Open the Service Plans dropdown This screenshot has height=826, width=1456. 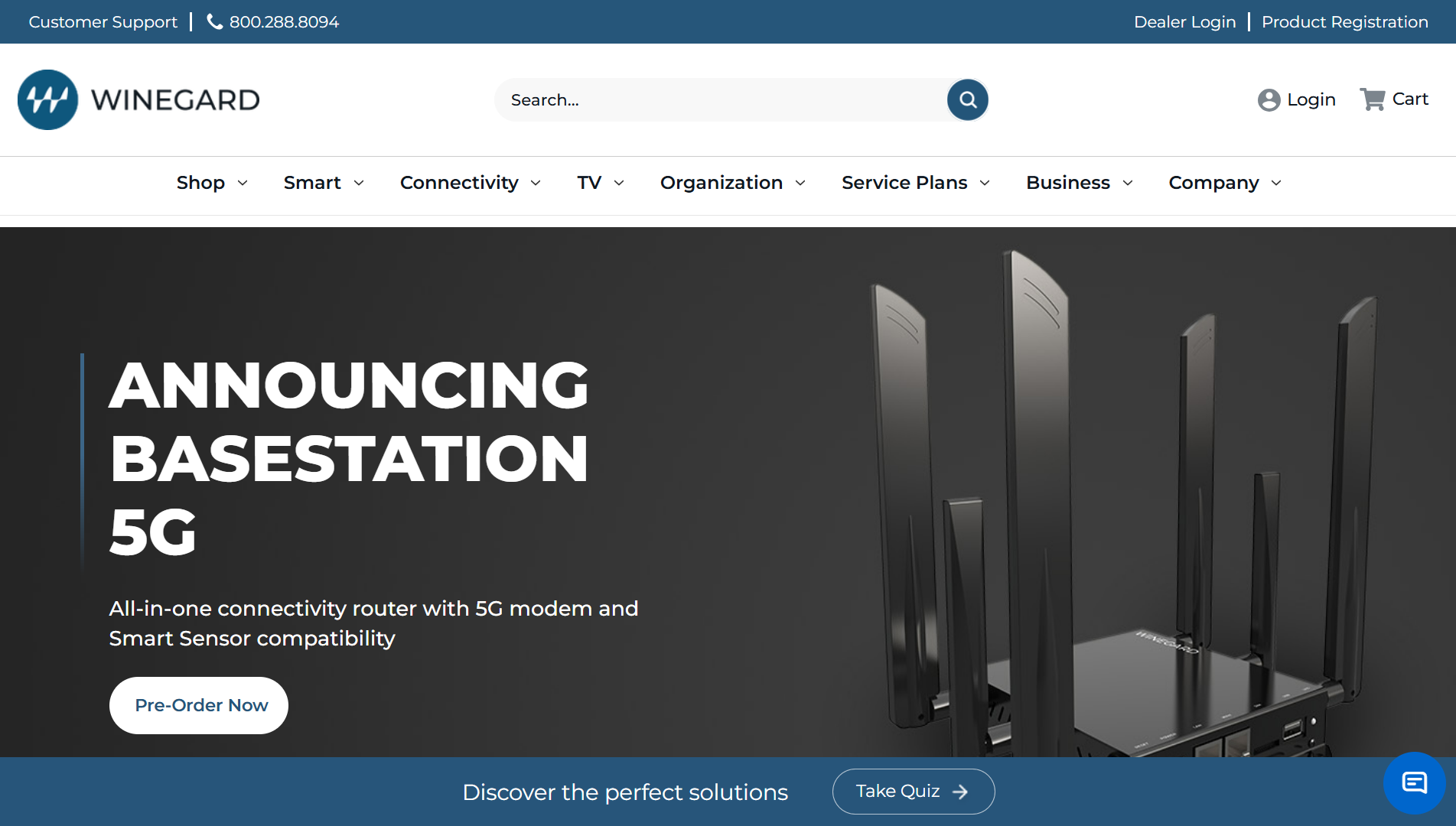tap(915, 183)
